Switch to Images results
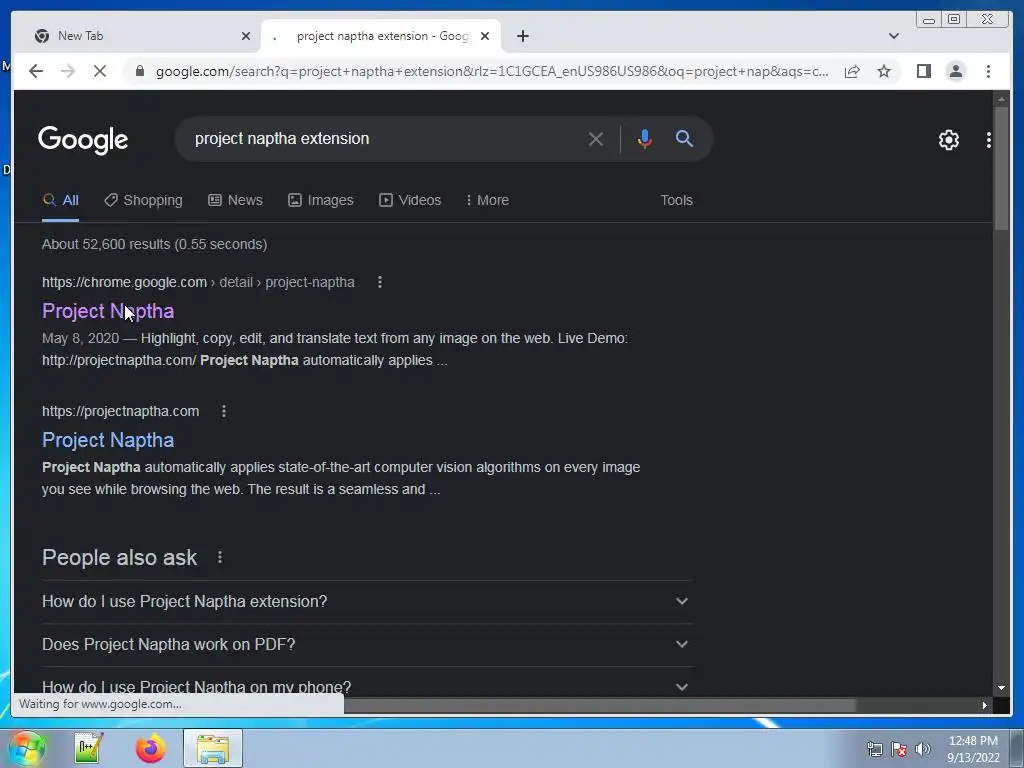The width and height of the screenshot is (1024, 768). click(x=321, y=200)
